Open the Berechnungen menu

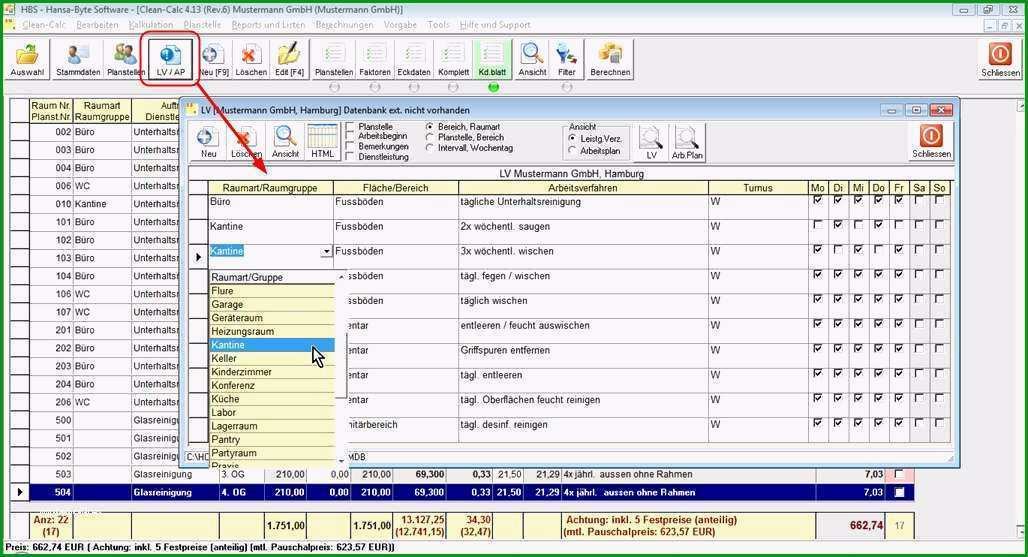click(x=344, y=25)
